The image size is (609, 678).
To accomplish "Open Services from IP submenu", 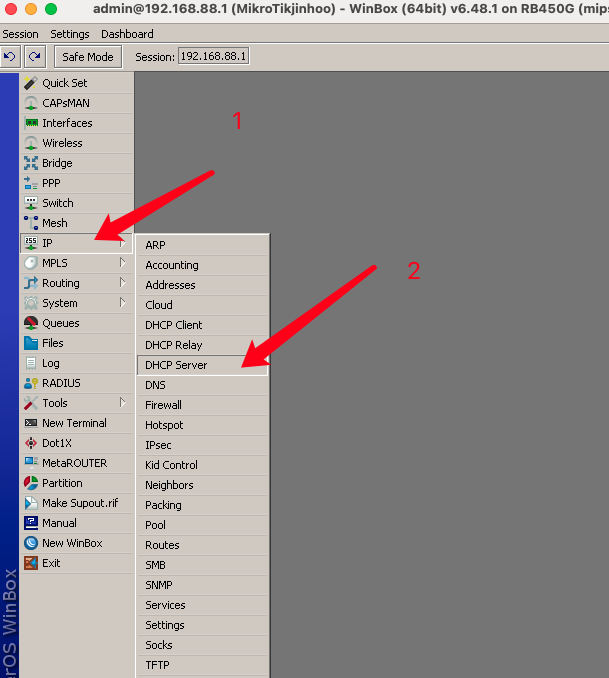I will point(202,605).
